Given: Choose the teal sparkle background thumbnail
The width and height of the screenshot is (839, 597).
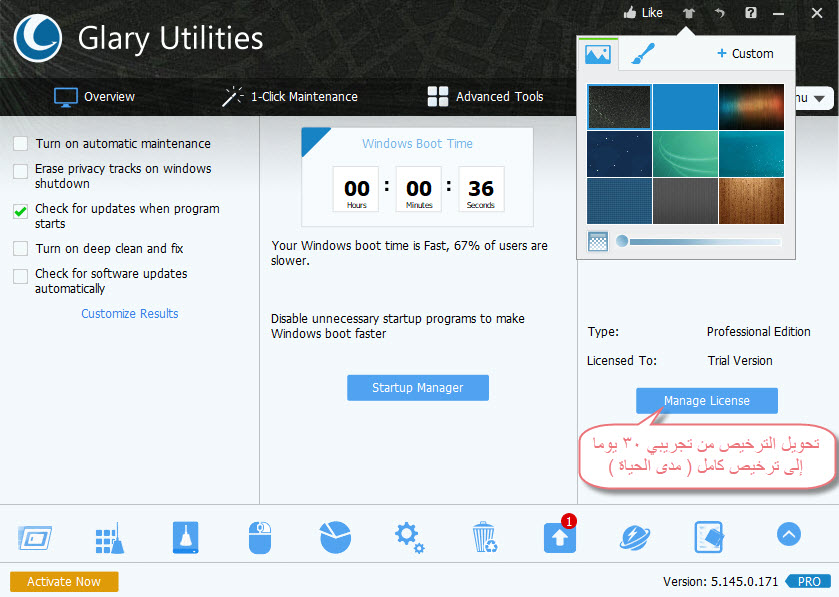Looking at the screenshot, I should pyautogui.click(x=751, y=154).
